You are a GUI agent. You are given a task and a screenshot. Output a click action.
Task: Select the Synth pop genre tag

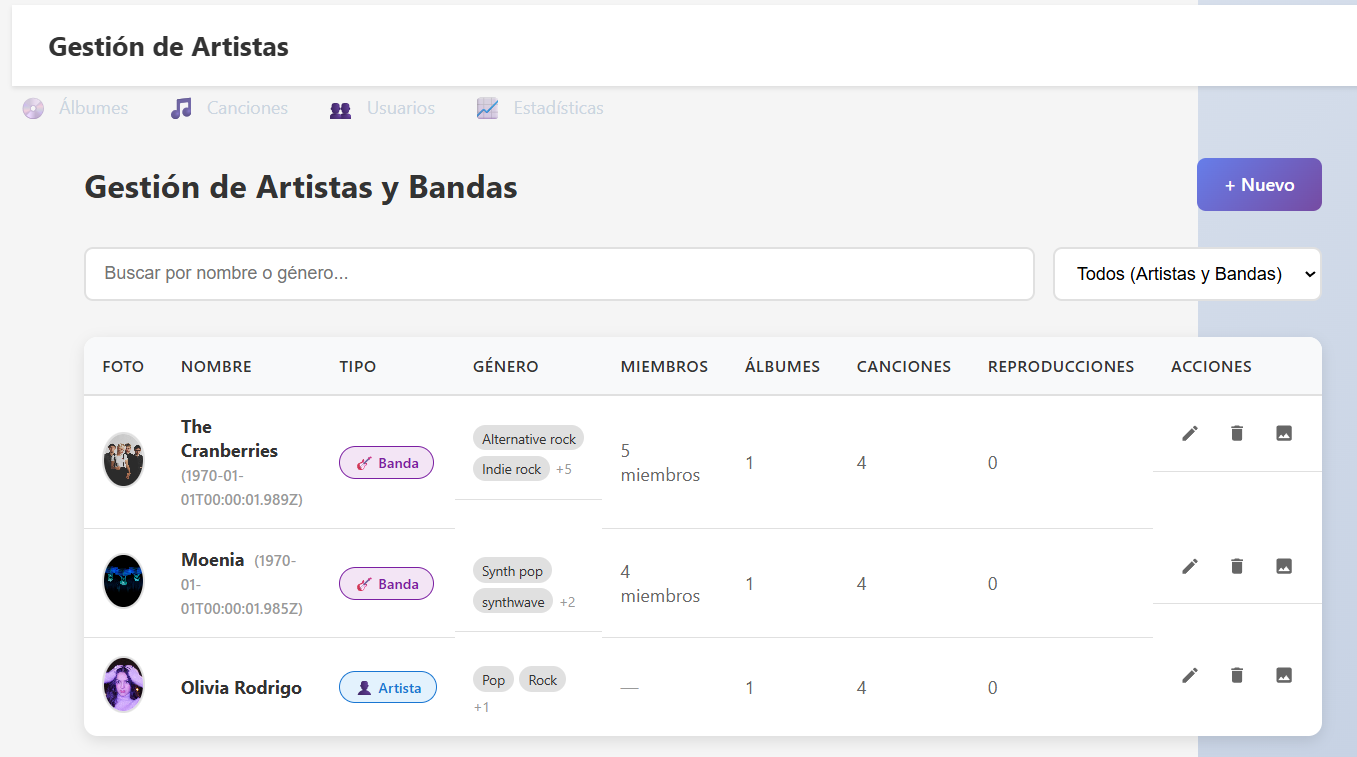pos(512,571)
